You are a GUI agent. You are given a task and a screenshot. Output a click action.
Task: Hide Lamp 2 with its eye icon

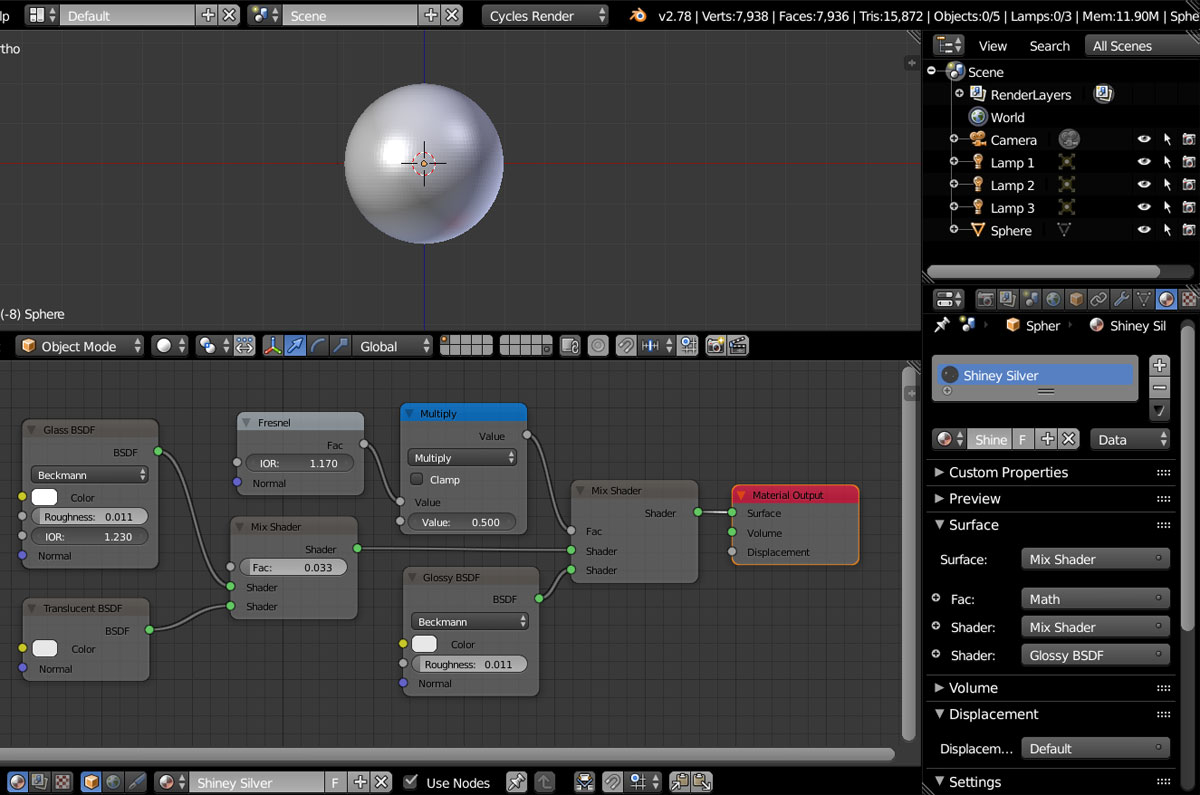pyautogui.click(x=1144, y=185)
